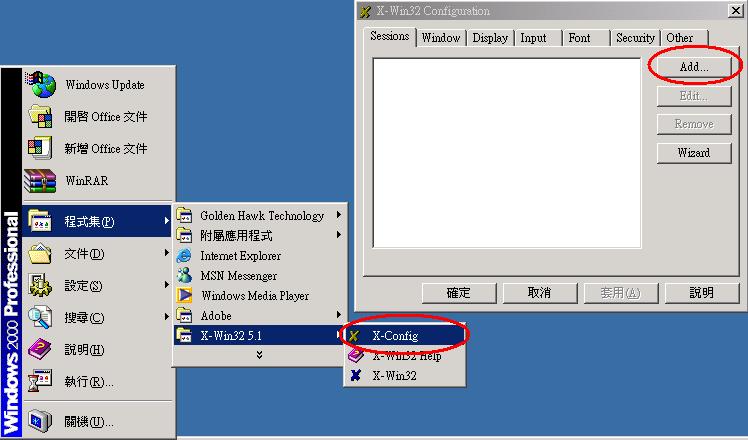This screenshot has width=748, height=440.
Task: Open the Font tab
Action: [x=579, y=38]
